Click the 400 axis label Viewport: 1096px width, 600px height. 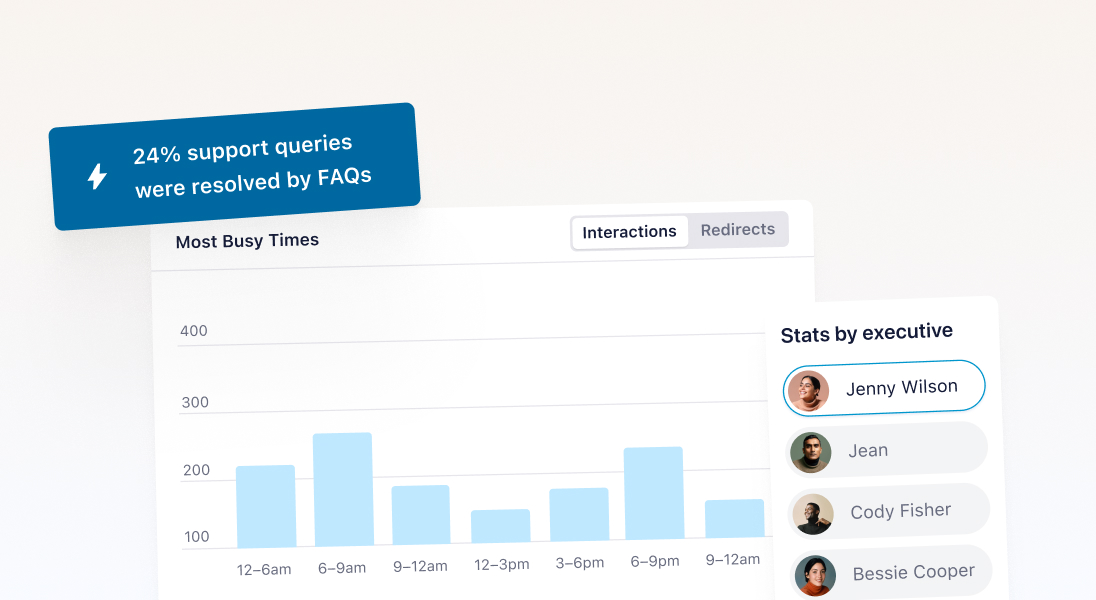(195, 331)
